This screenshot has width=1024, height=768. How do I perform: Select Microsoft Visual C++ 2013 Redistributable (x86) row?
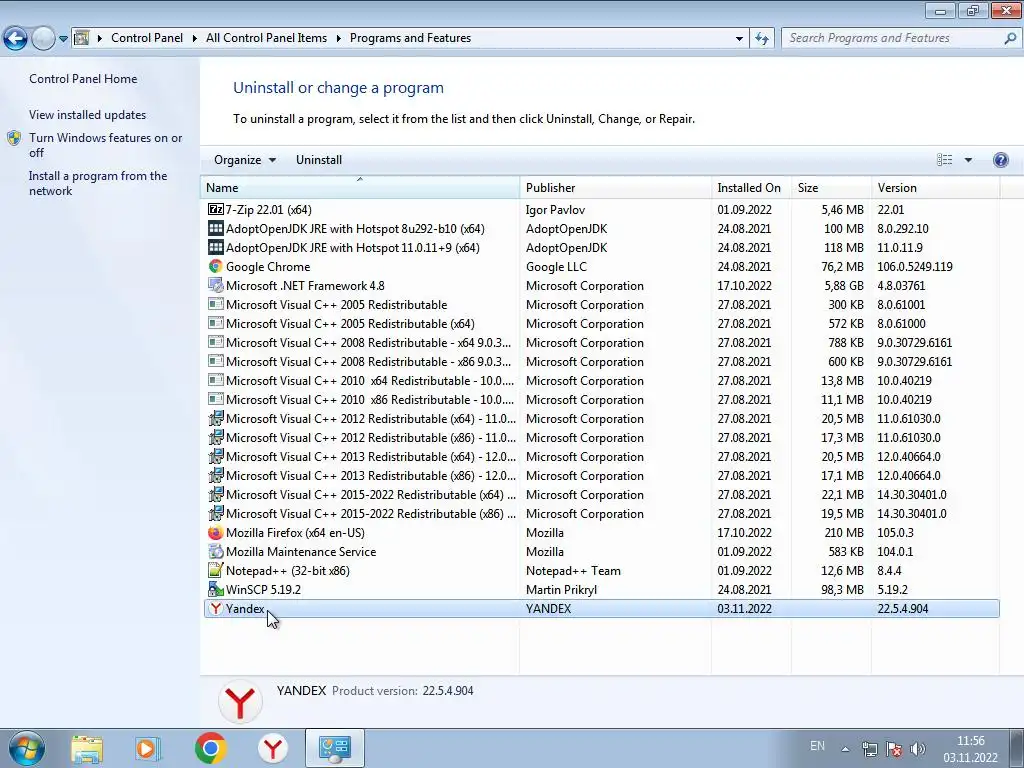click(601, 475)
